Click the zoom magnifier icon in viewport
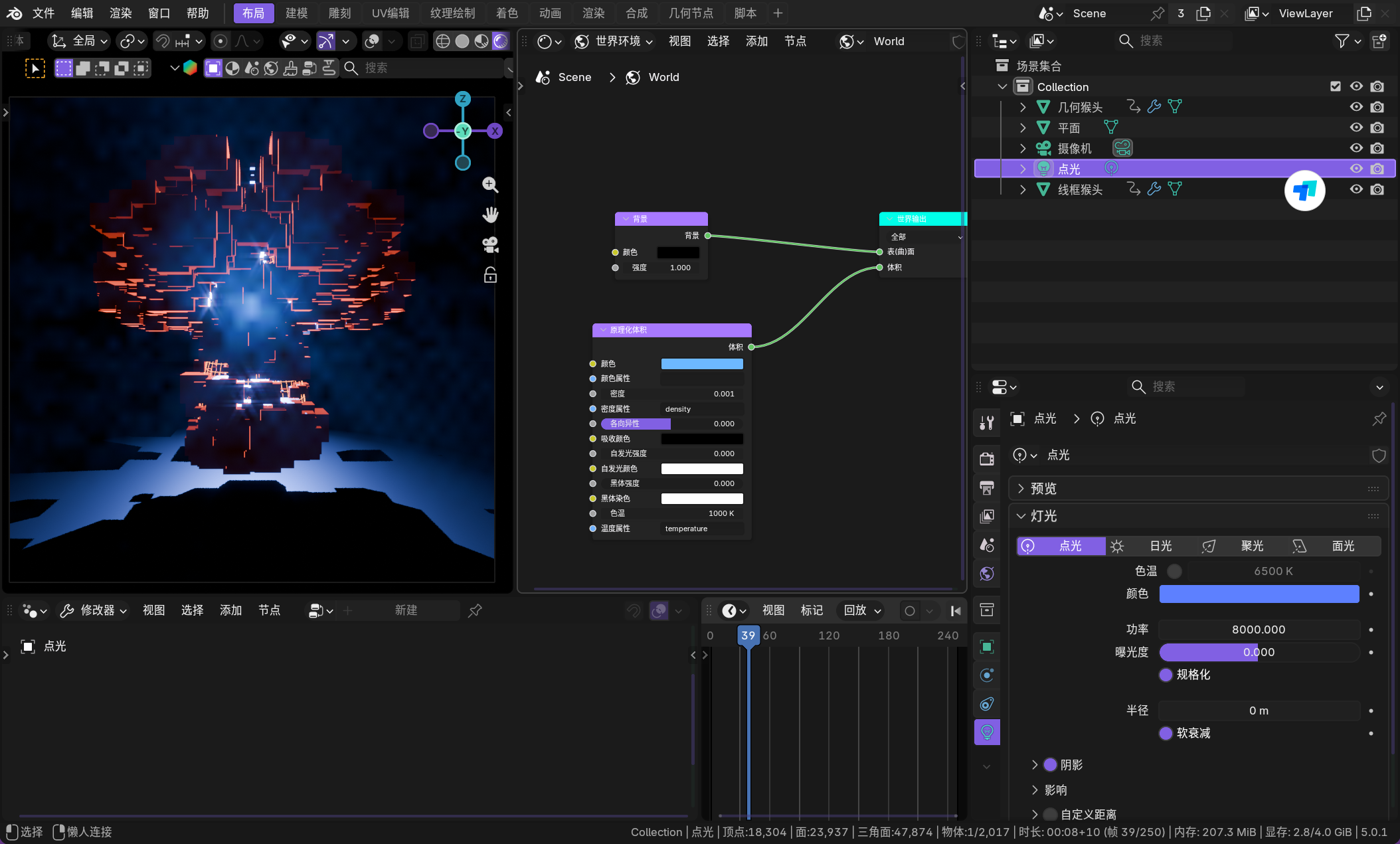Screen dimensions: 1400x844 pos(490,185)
